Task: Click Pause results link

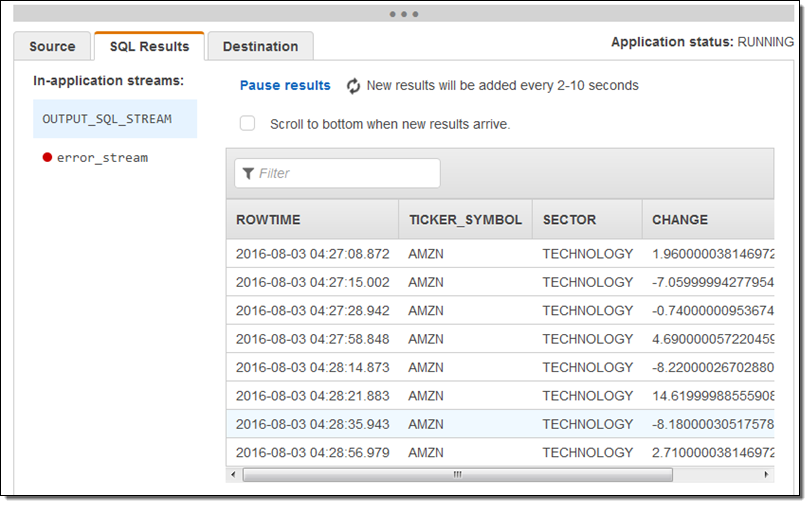Action: [285, 86]
